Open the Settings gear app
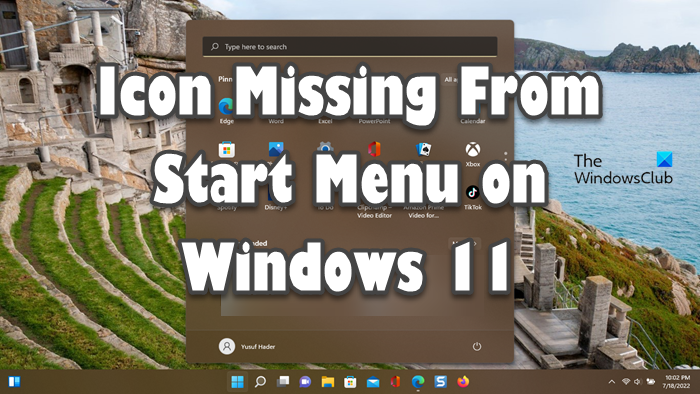The width and height of the screenshot is (700, 394). 325,148
